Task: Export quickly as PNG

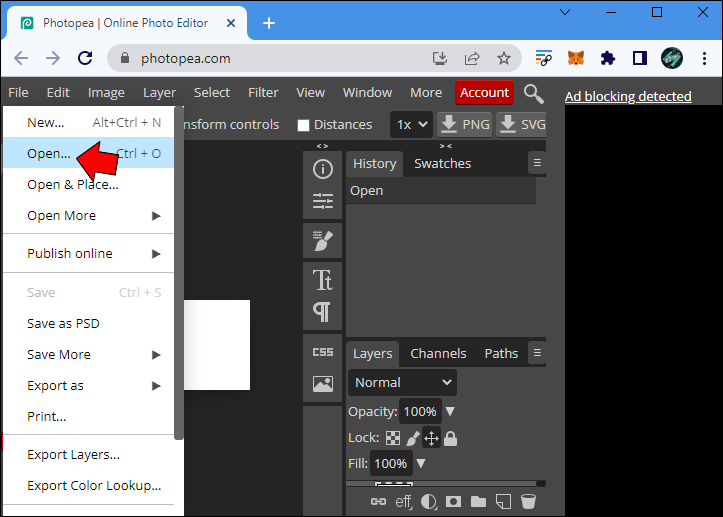Action: pos(465,125)
